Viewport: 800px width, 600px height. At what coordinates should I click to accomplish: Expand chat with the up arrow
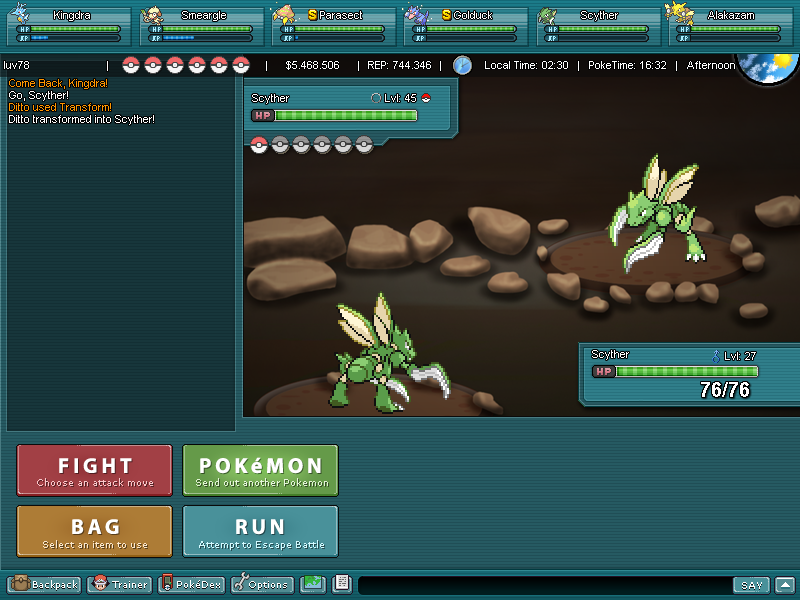coord(785,585)
